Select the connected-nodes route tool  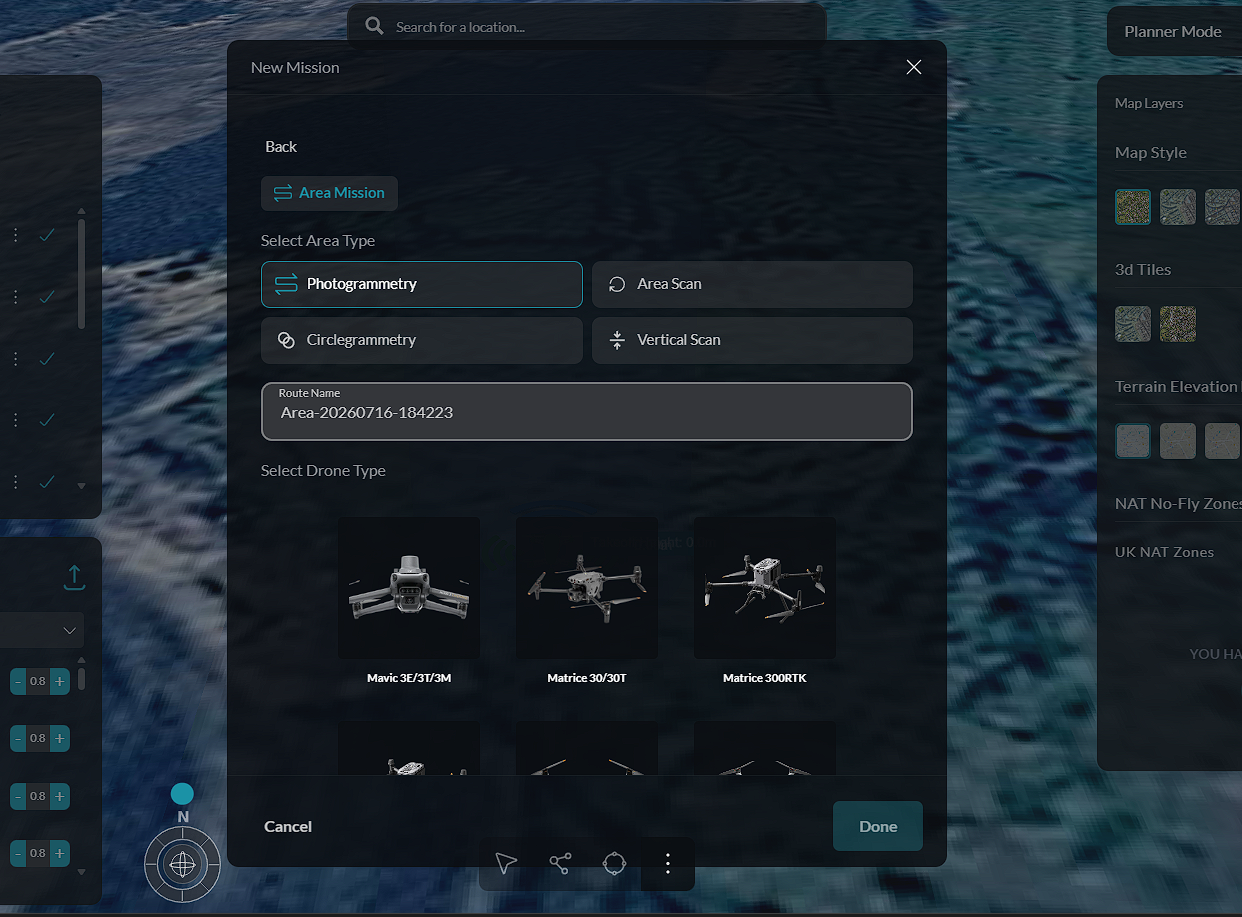coord(560,863)
